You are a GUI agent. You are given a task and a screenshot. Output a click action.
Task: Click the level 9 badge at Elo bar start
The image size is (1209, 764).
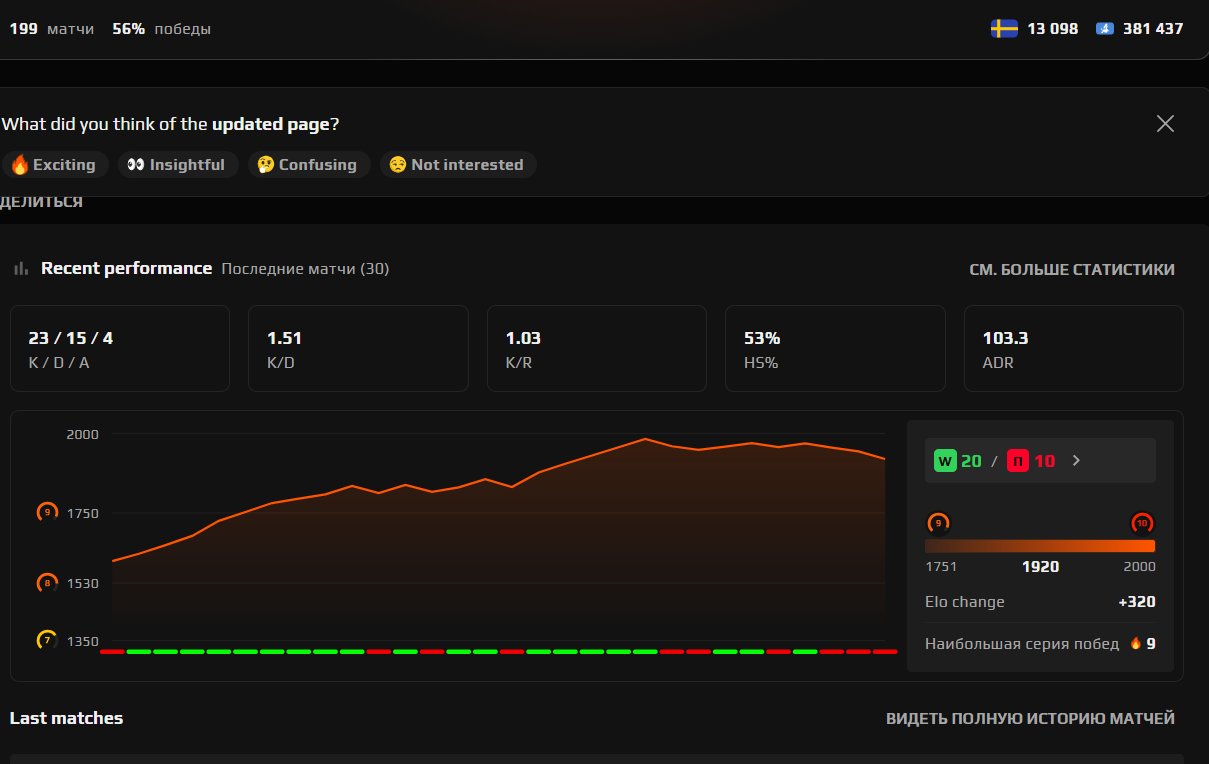[938, 523]
